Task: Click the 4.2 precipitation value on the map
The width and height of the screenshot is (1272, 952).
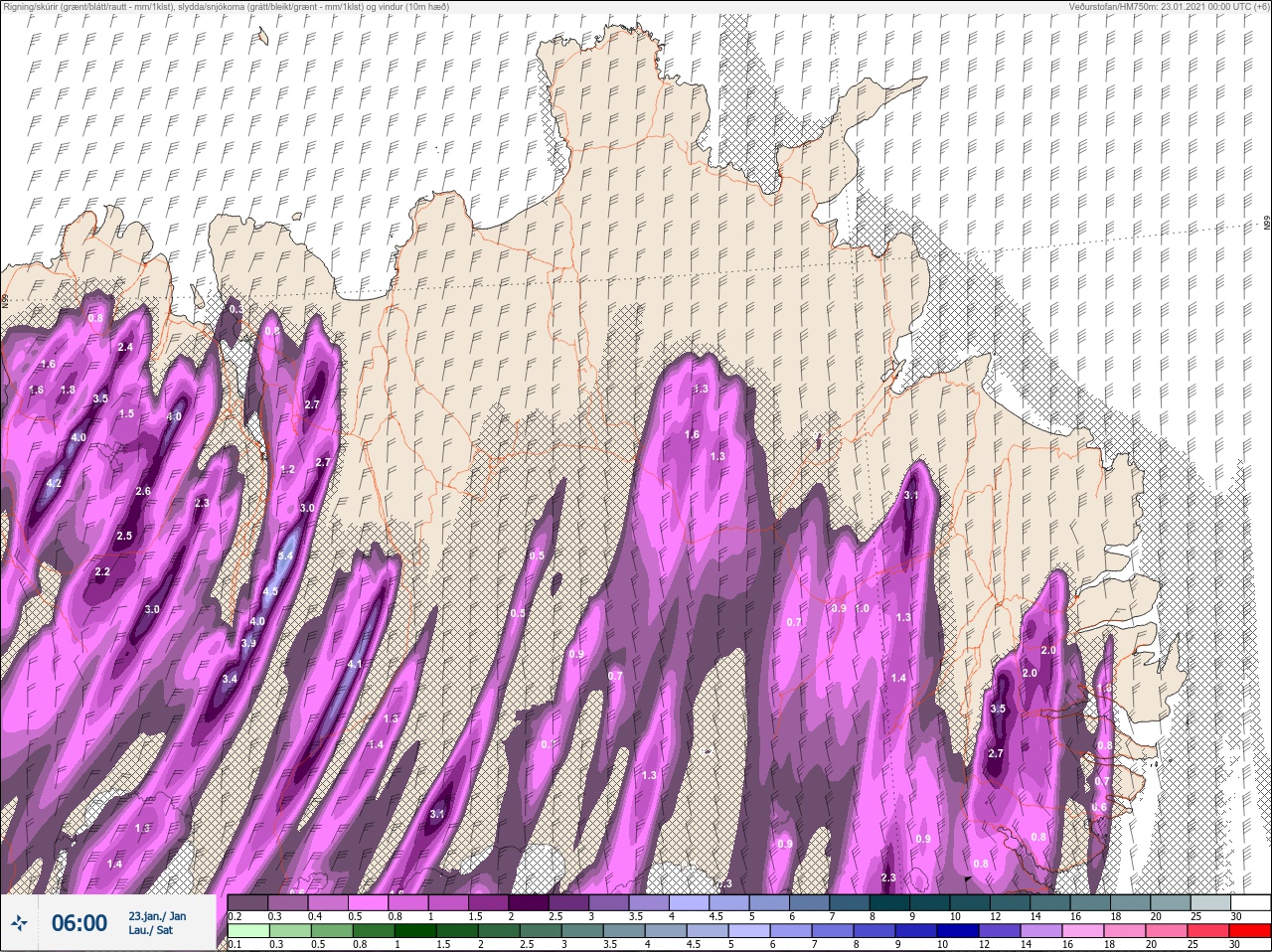Action: (55, 483)
